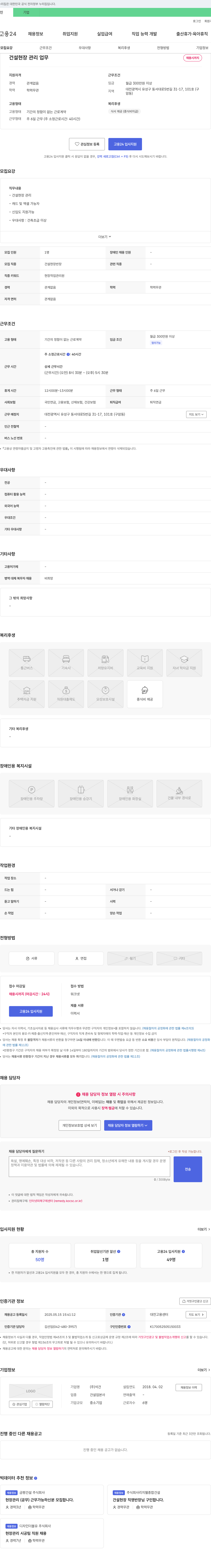Switch to the 기업정보 section tab
The image size is (211, 1568).
click(x=202, y=48)
